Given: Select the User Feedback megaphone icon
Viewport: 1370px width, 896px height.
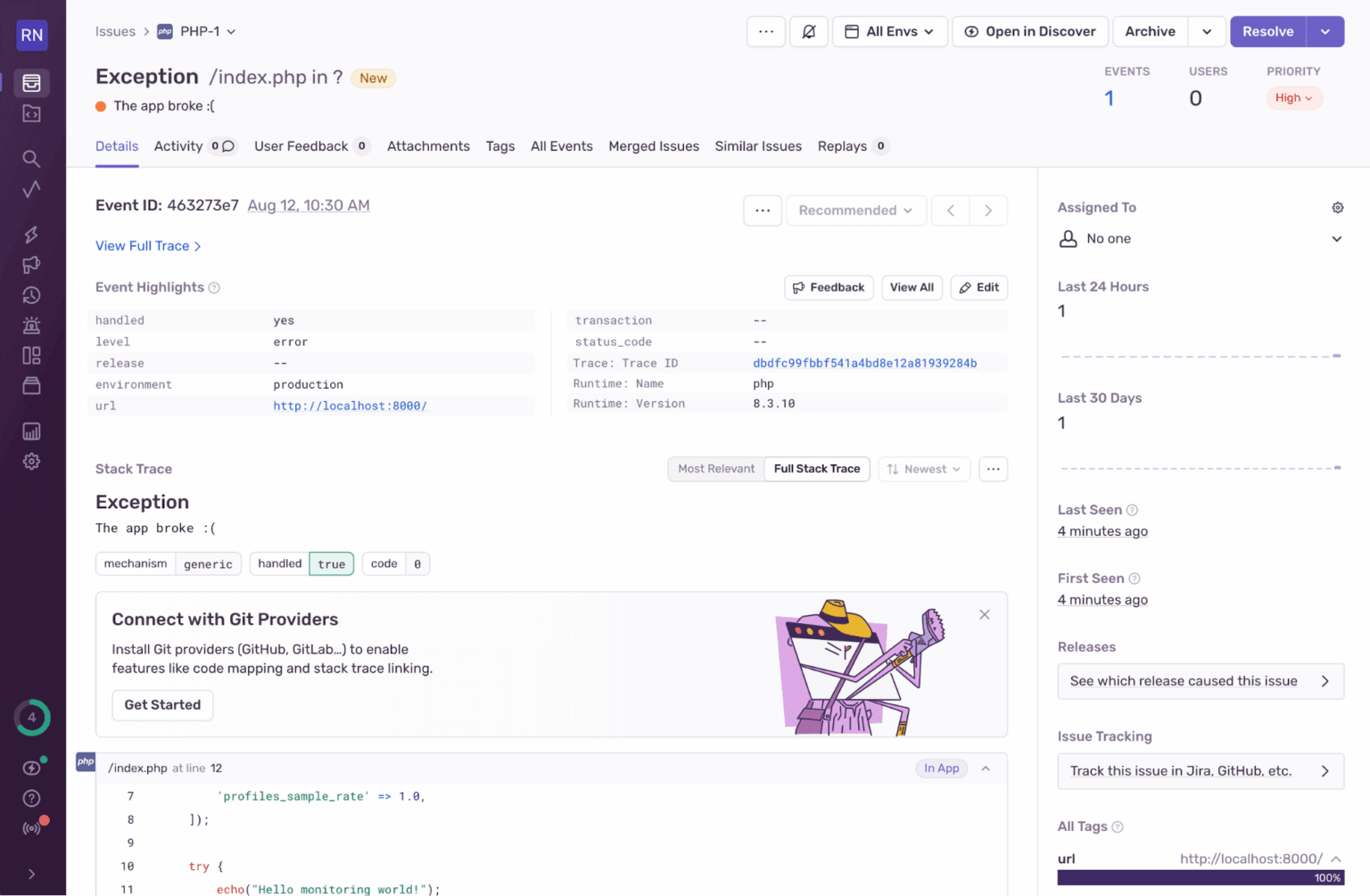Looking at the screenshot, I should tap(32, 265).
